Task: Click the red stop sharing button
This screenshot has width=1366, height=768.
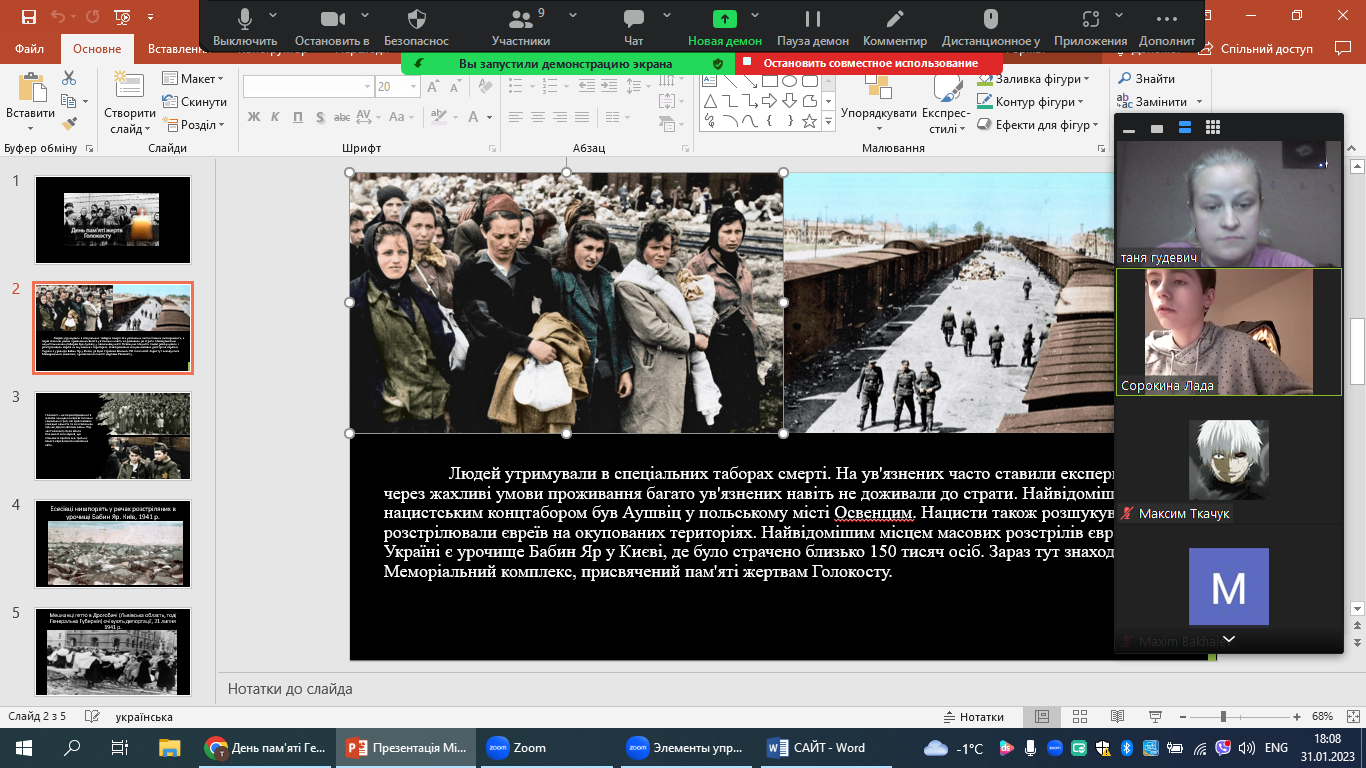Action: 868,63
